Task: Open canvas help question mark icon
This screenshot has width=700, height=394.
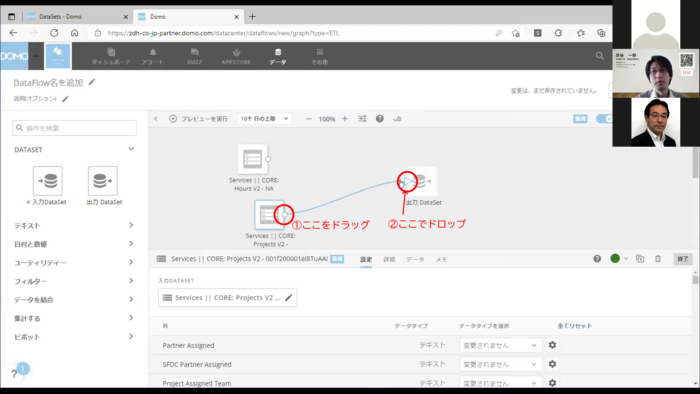Action: pos(379,119)
